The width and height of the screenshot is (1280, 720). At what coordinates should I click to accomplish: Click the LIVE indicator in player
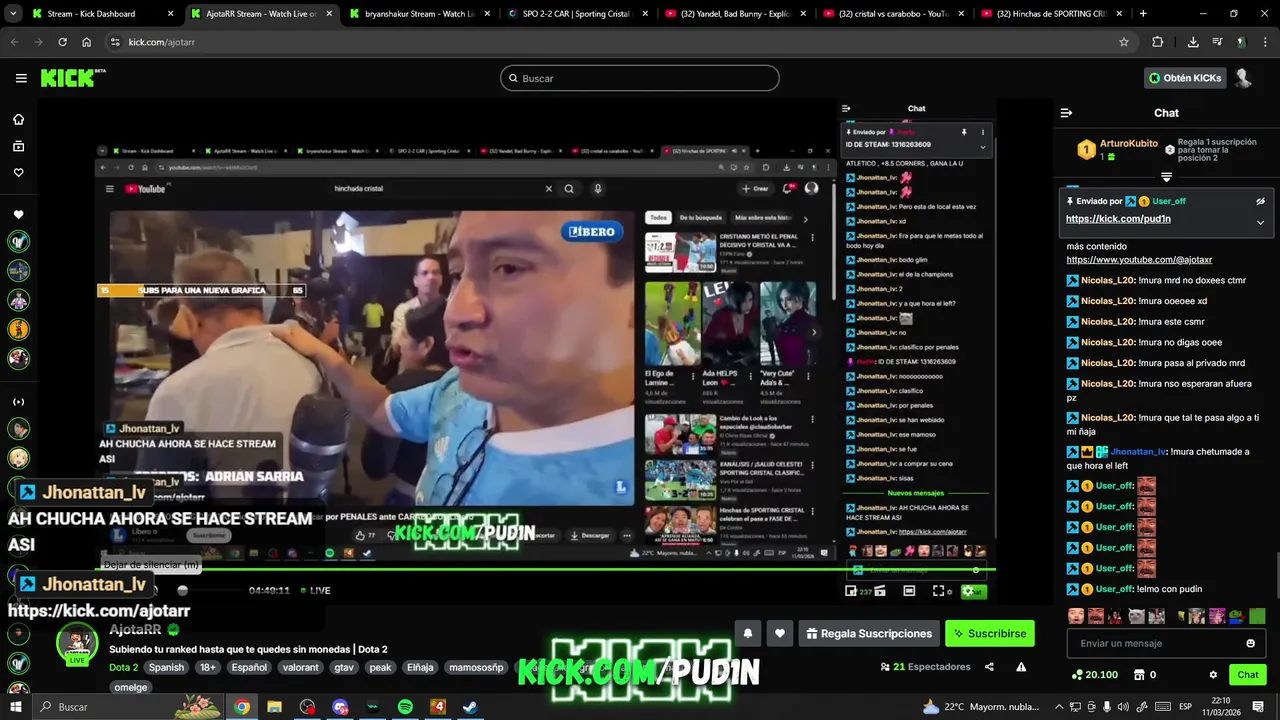click(x=315, y=591)
